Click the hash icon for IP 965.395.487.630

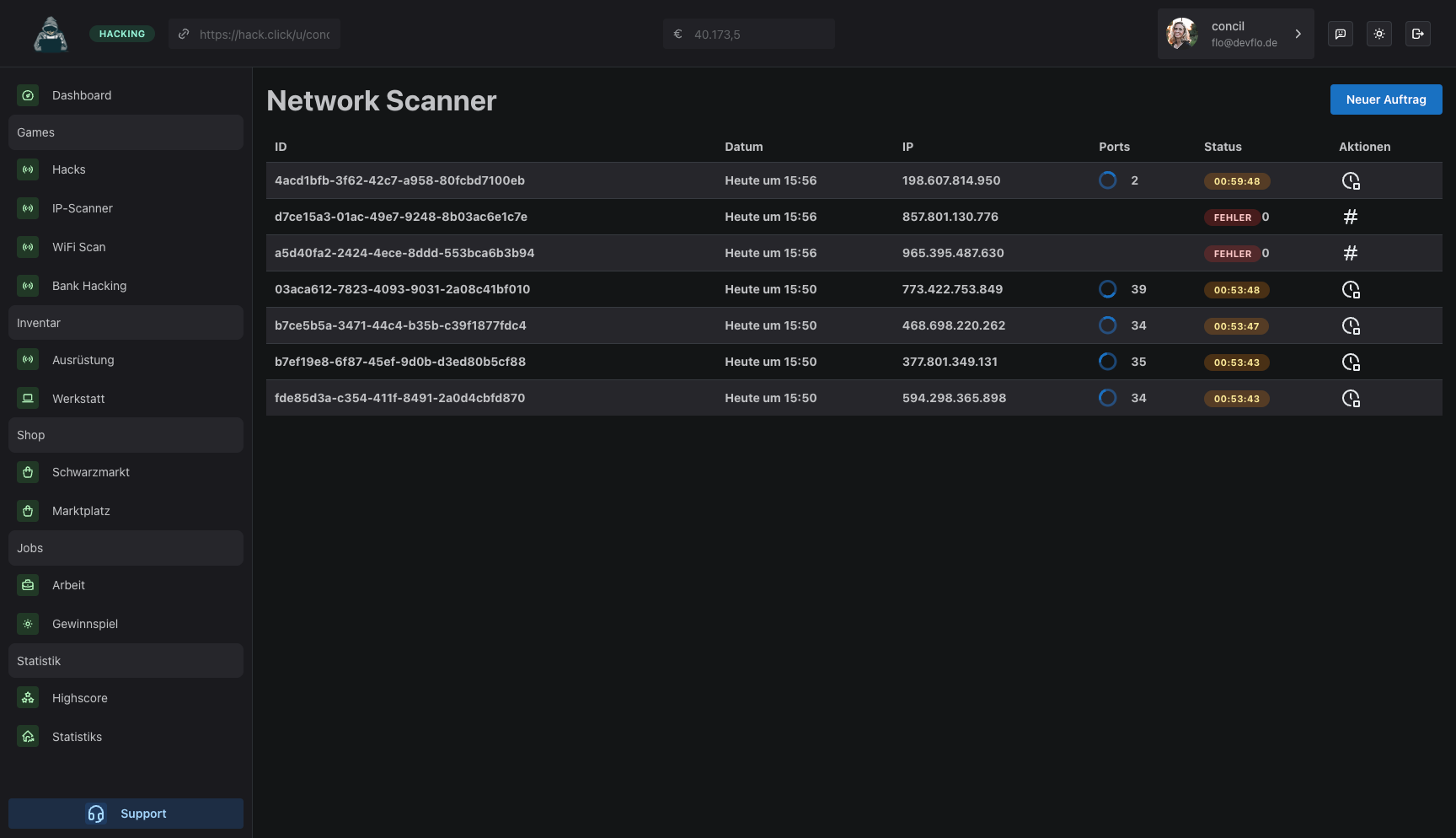(x=1351, y=253)
